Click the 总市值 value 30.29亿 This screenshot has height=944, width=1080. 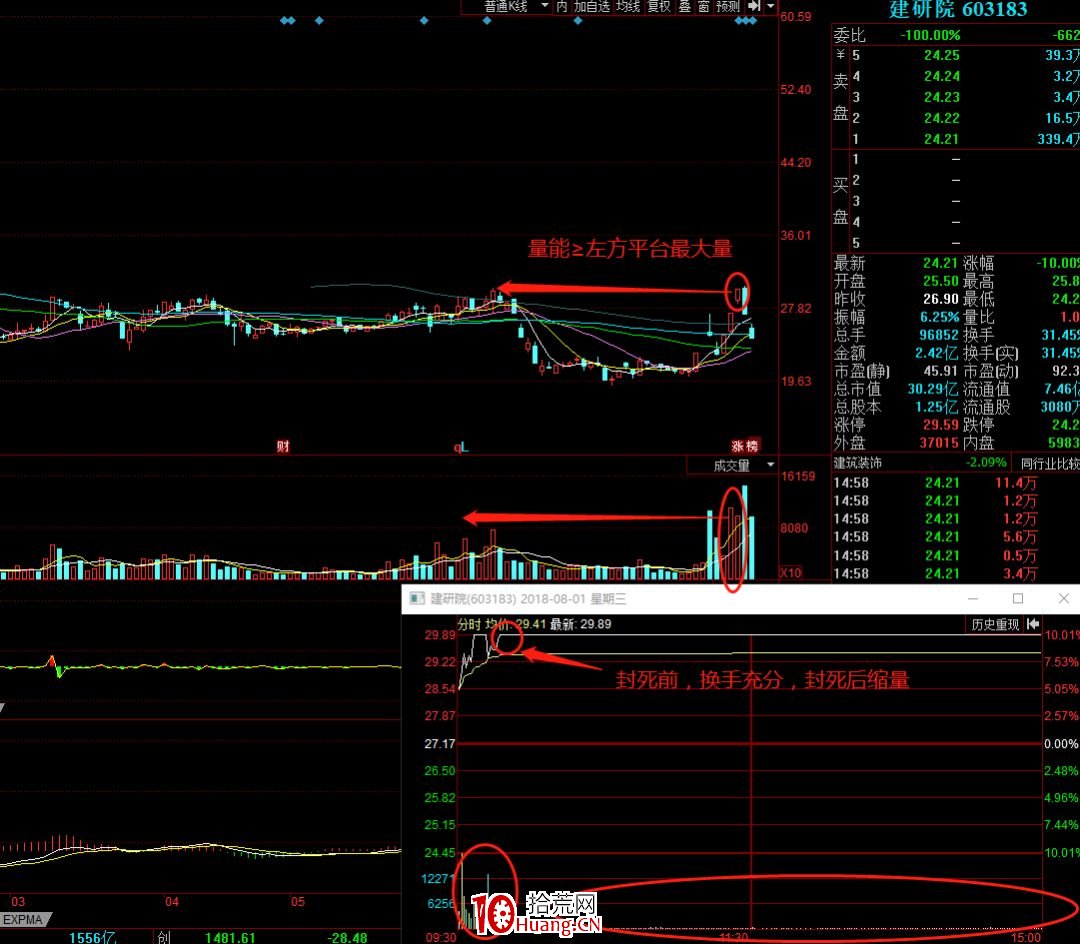click(x=933, y=388)
